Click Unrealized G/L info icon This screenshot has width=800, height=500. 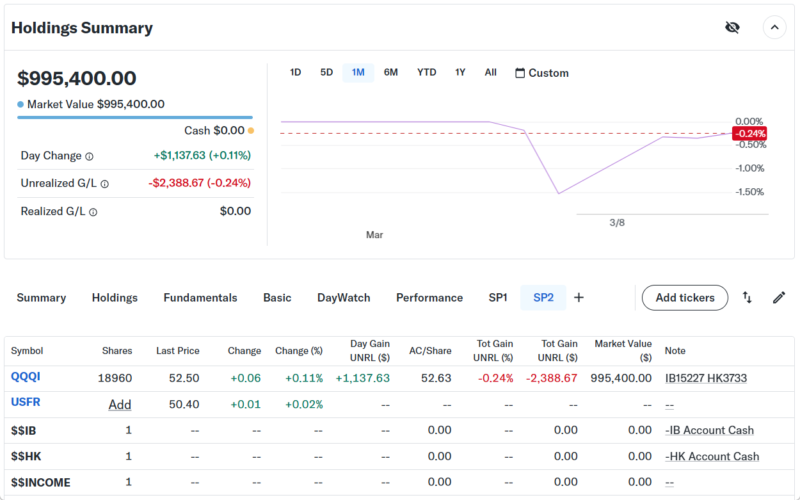pos(104,184)
